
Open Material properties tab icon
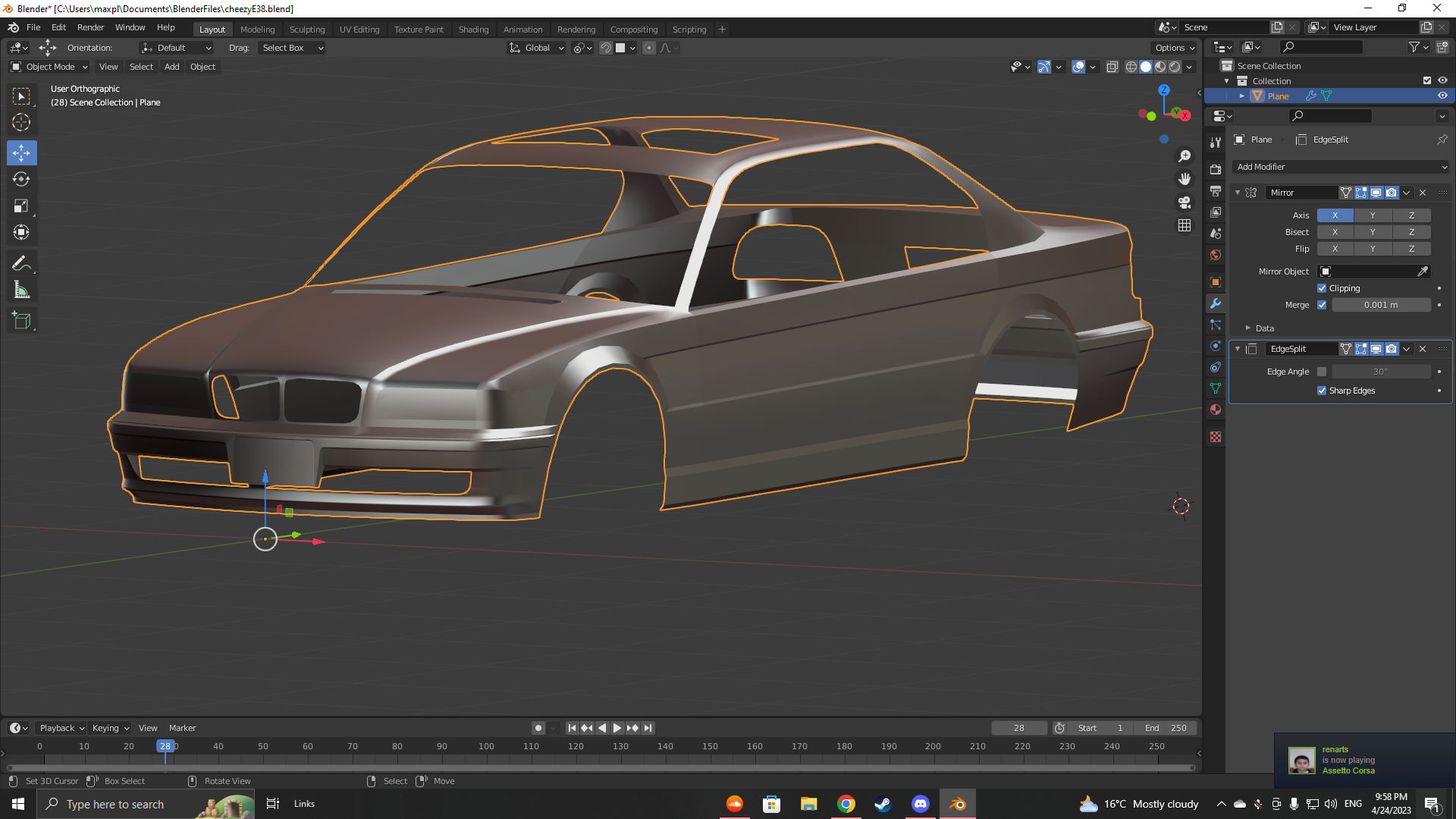[1216, 409]
